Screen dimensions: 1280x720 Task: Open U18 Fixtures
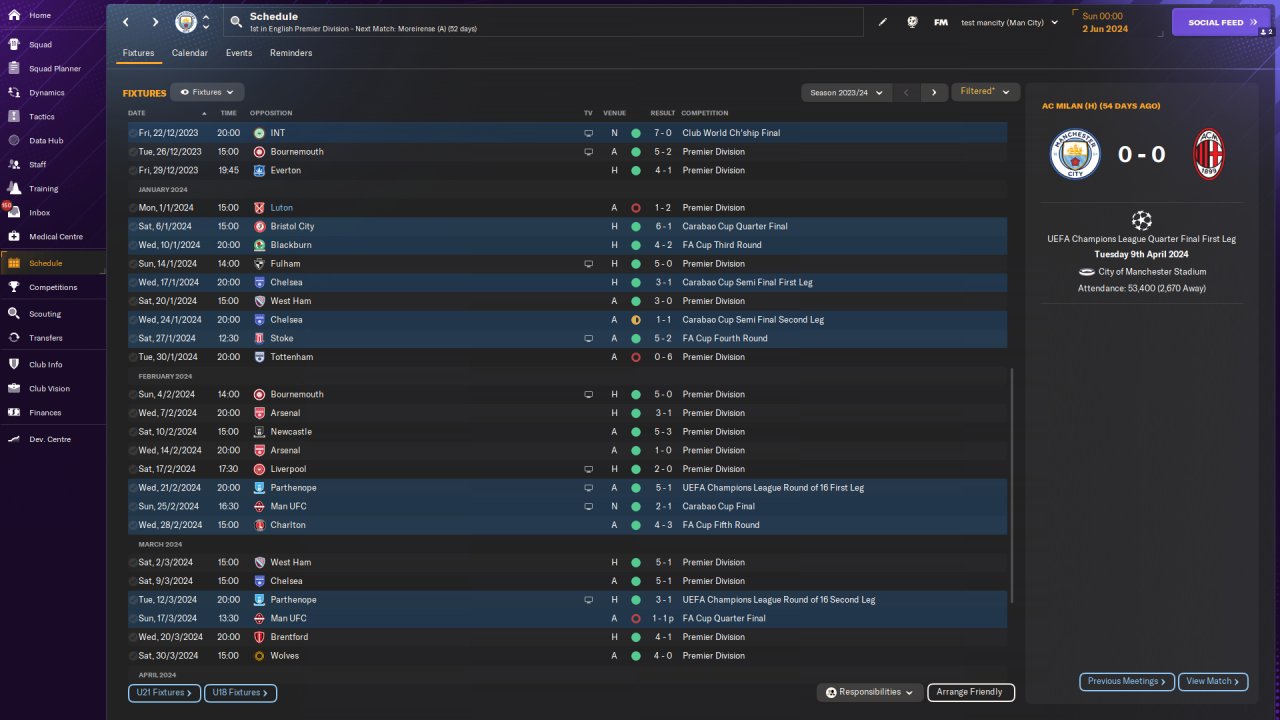point(240,692)
